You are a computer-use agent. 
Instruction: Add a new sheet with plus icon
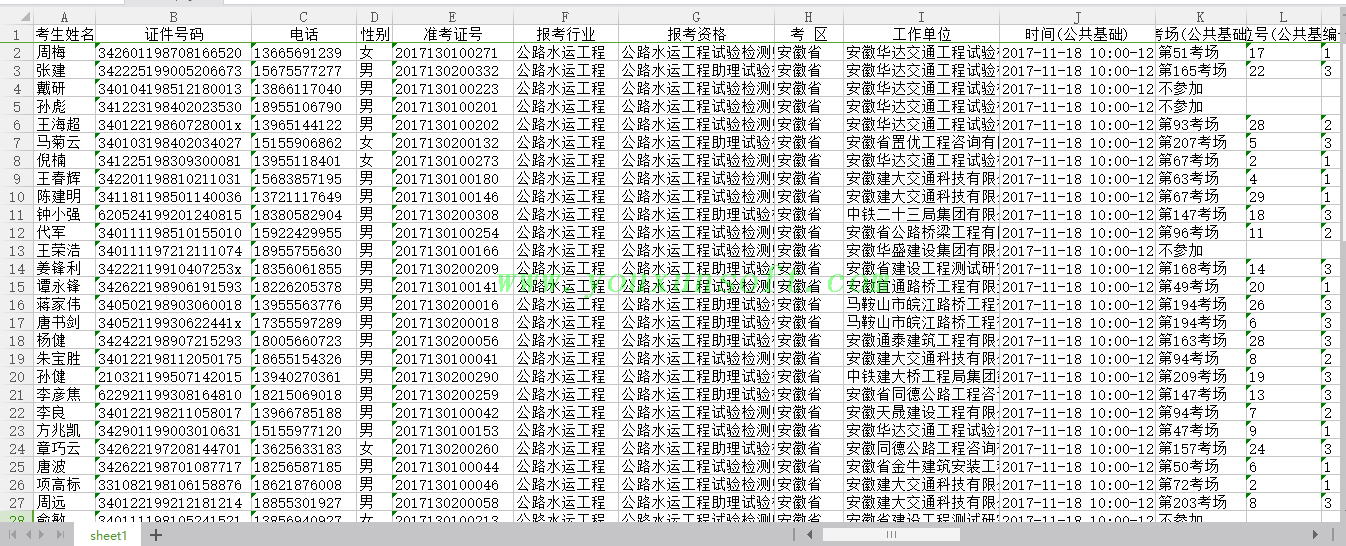click(155, 536)
